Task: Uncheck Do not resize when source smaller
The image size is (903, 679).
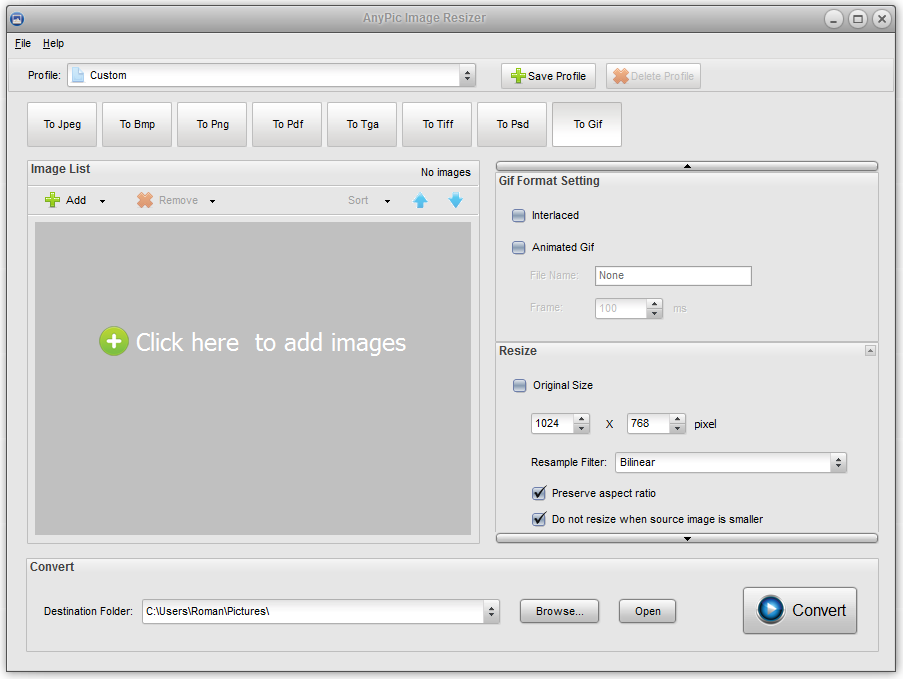Action: click(x=539, y=519)
